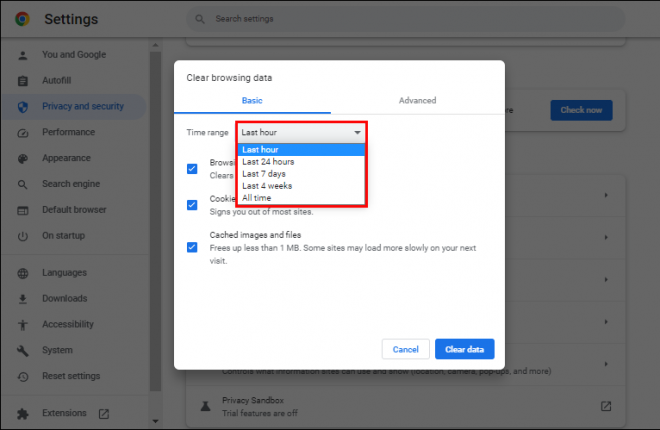Click the Languages globe icon
Viewport: 660px width, 430px height.
tap(22, 273)
